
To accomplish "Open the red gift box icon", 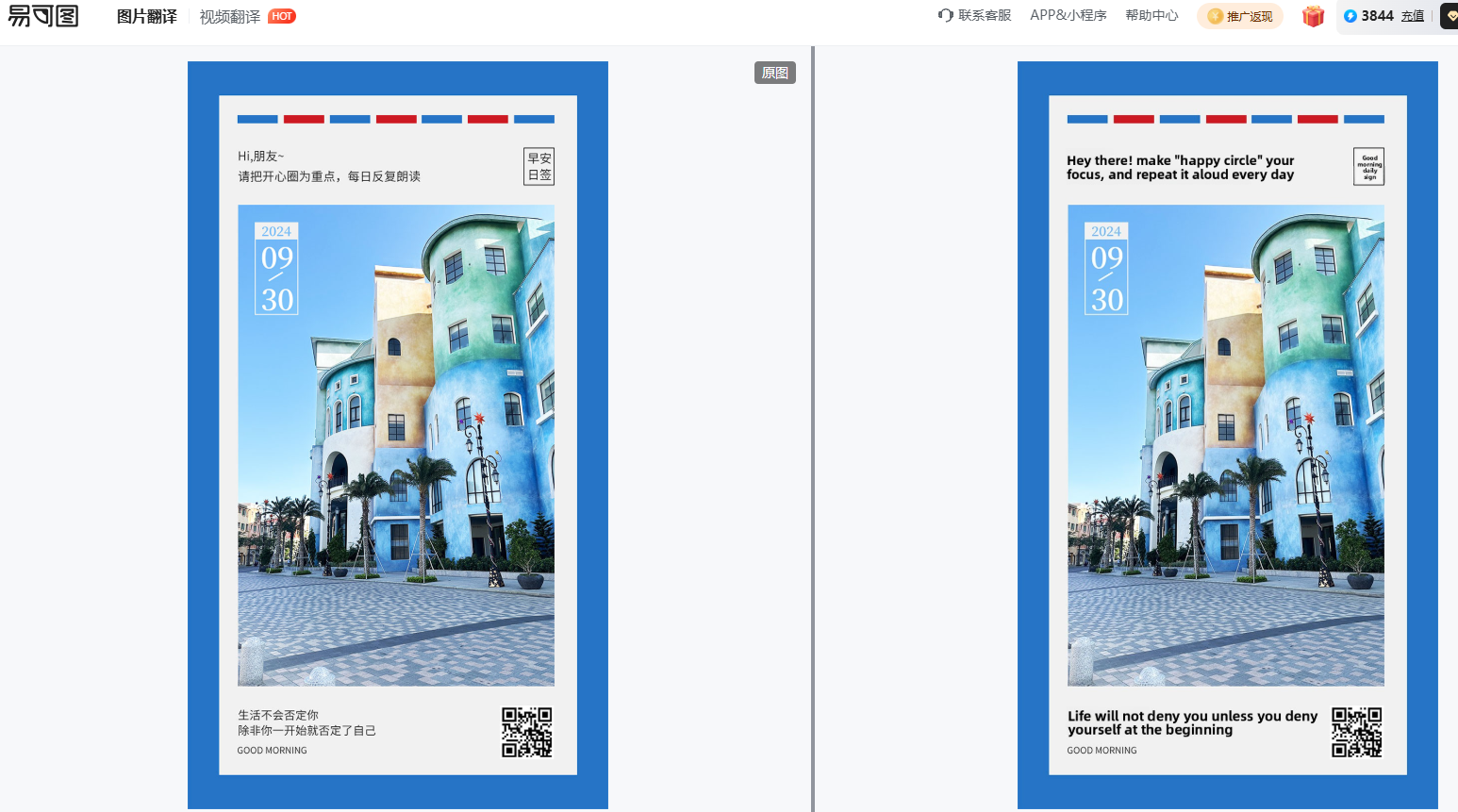I will pyautogui.click(x=1313, y=16).
